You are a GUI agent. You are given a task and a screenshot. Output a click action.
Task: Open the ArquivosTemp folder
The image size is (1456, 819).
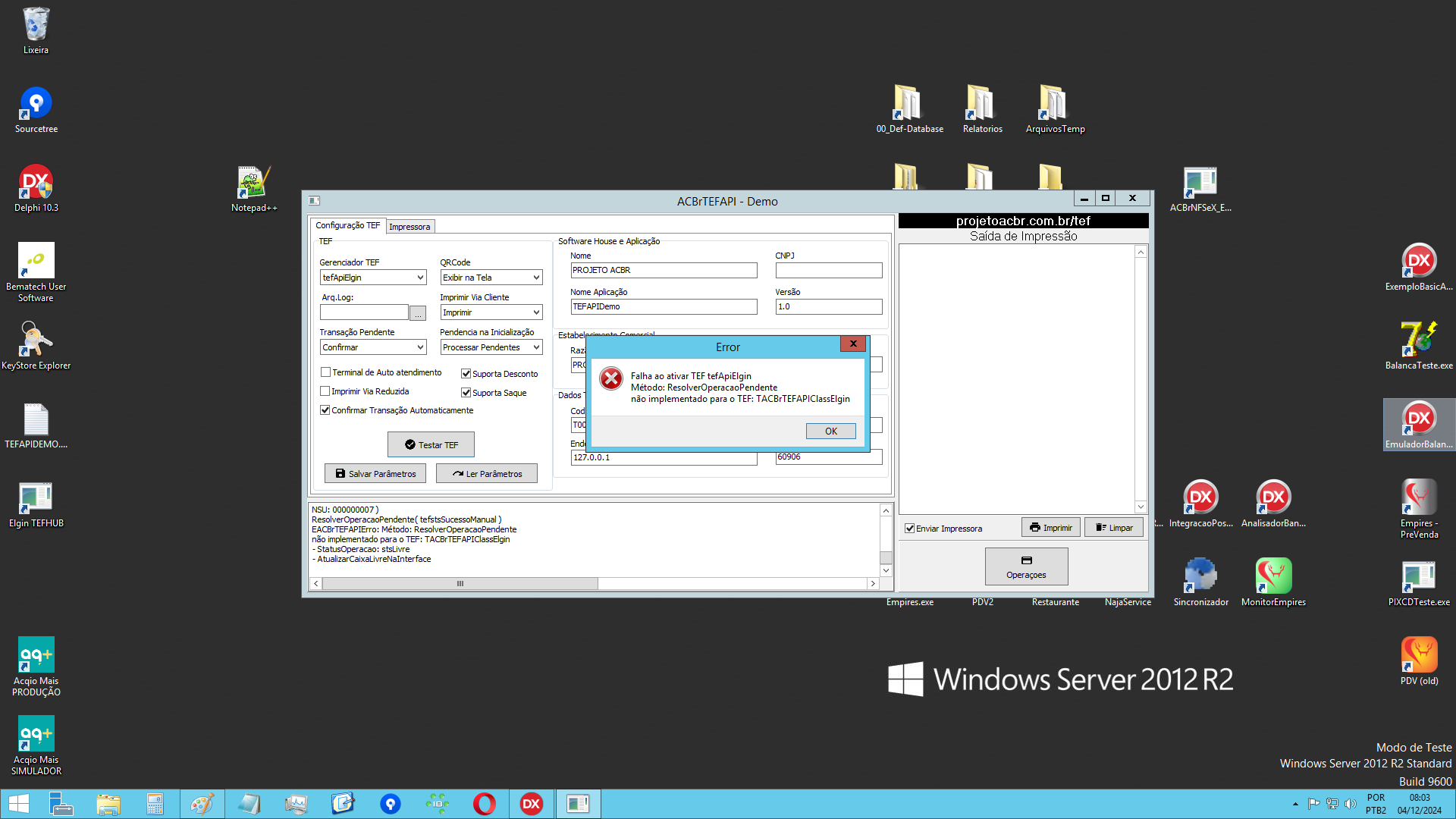pos(1055,110)
